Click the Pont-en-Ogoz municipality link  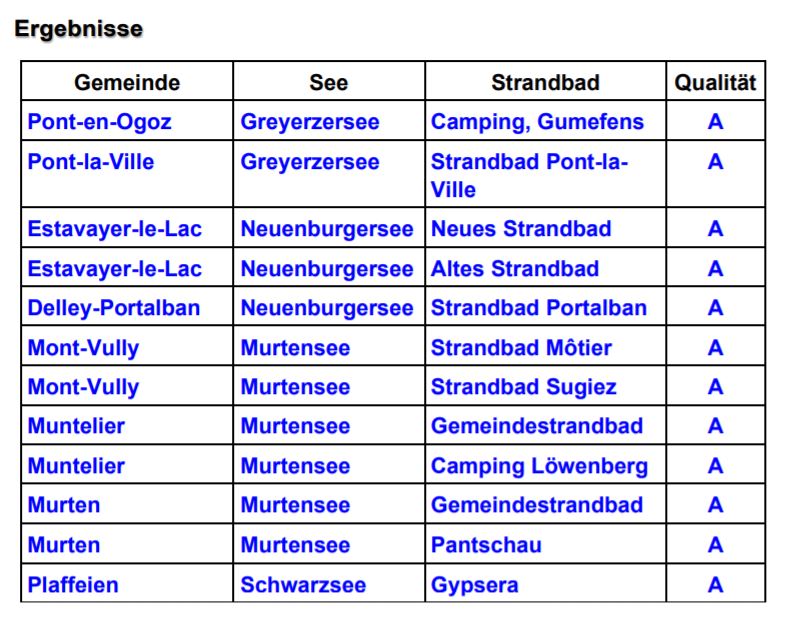coord(99,122)
